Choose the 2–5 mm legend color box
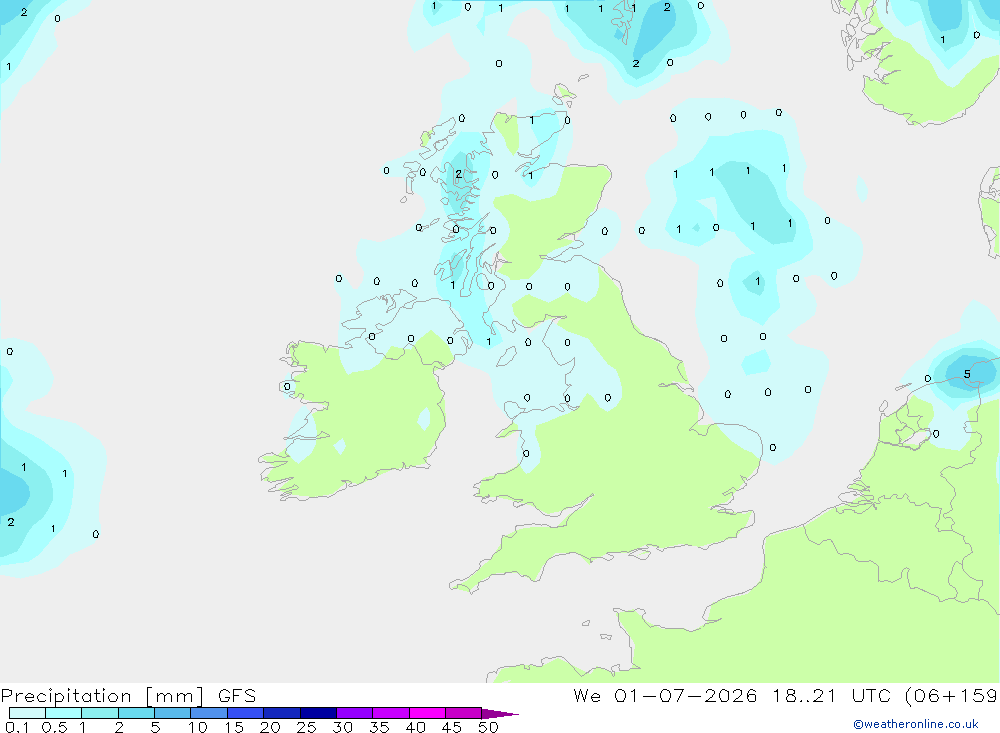 click(x=136, y=713)
